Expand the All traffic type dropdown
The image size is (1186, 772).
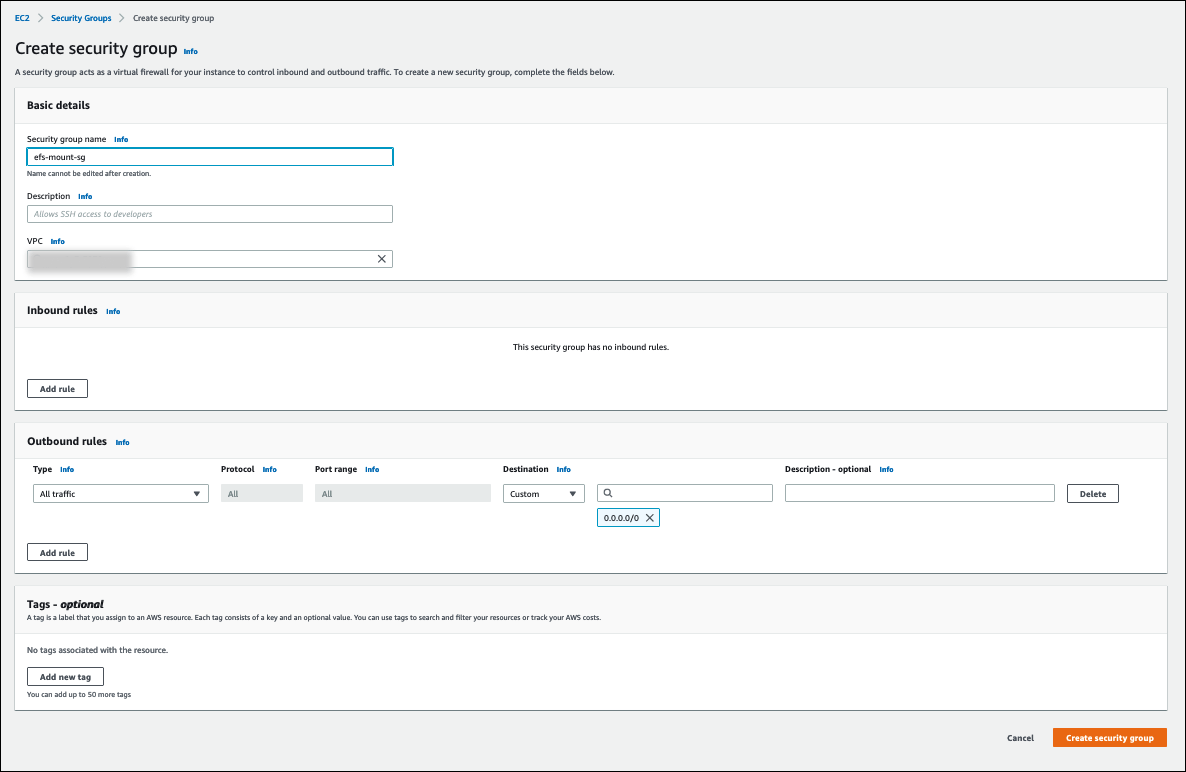pyautogui.click(x=120, y=493)
